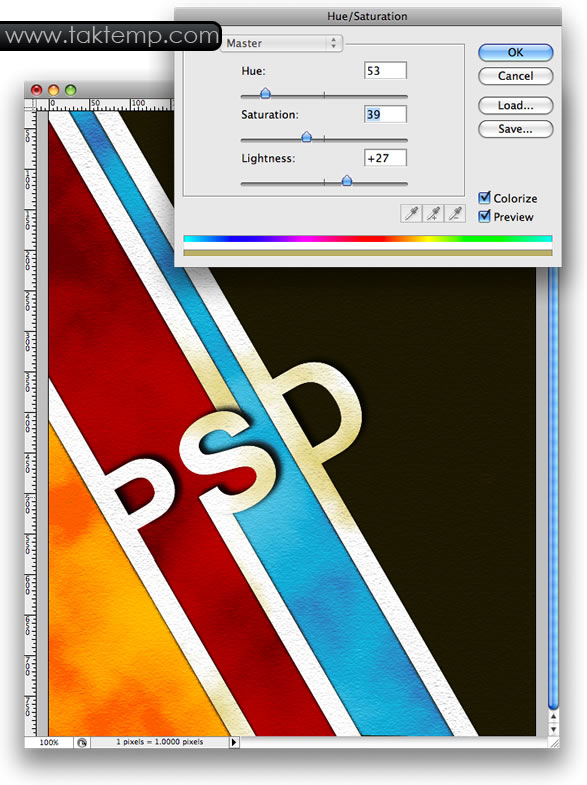Screen dimensions: 587x785
Task: Toggle the Colorize checkbox
Action: point(484,198)
